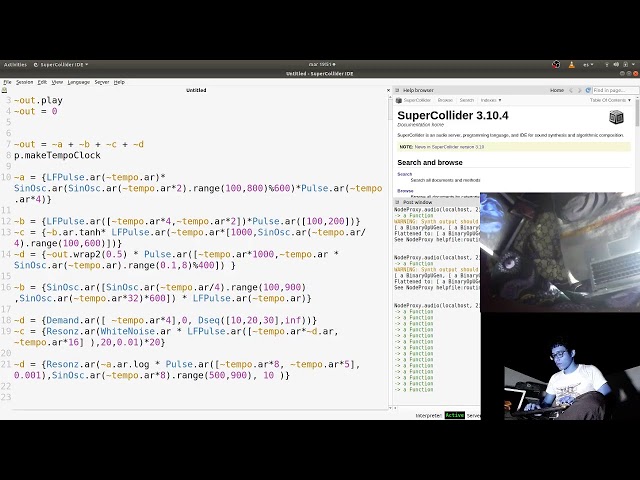This screenshot has height=480, width=640.
Task: Open the View menu
Action: point(57,82)
